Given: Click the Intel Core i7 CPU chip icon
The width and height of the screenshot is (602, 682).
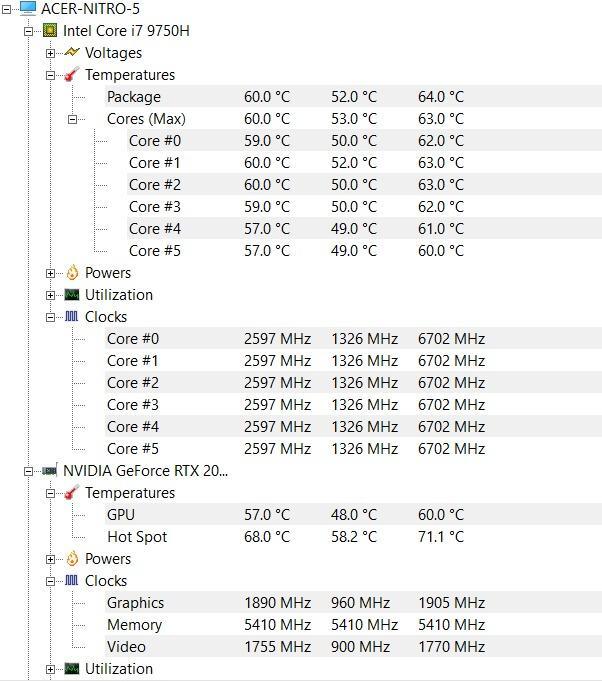Looking at the screenshot, I should pyautogui.click(x=50, y=30).
